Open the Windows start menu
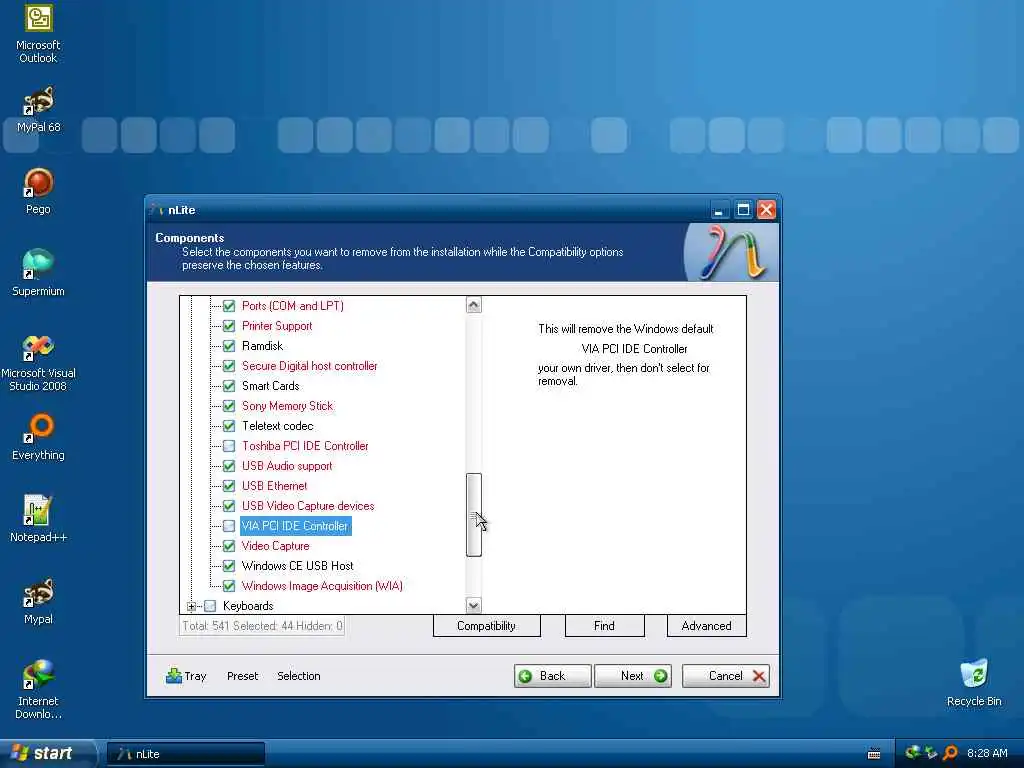Screen dimensions: 1024x768 coord(46,754)
